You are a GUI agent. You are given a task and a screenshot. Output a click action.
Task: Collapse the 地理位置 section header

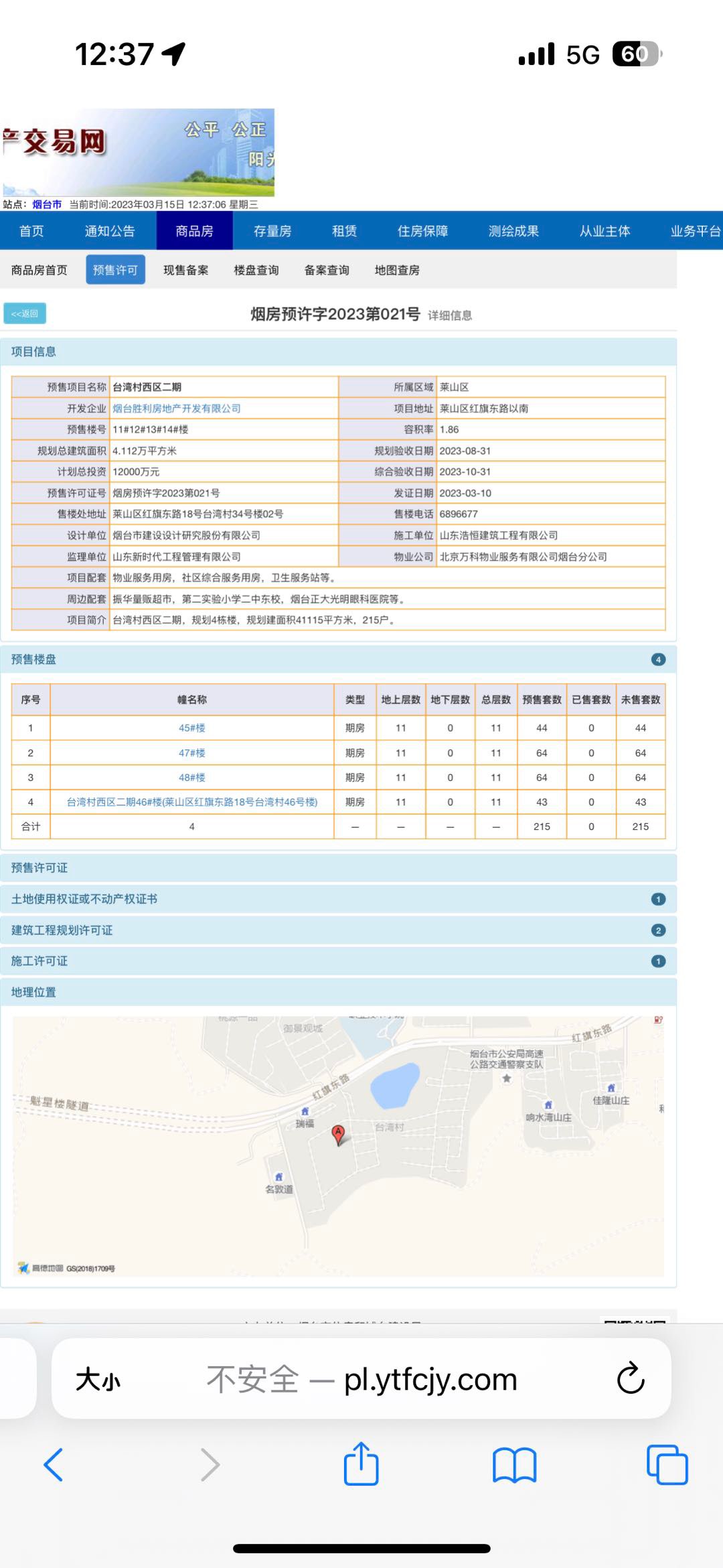(x=339, y=992)
